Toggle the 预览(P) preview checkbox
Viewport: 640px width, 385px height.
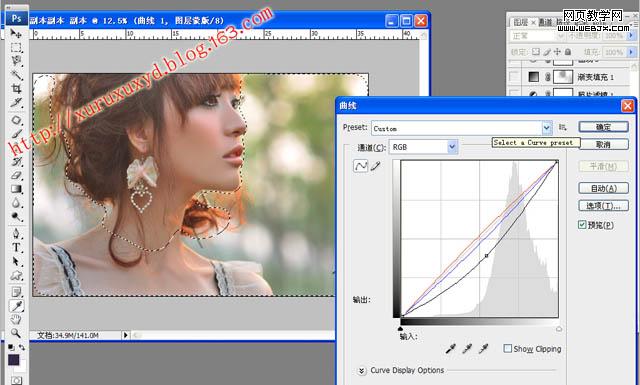point(582,225)
